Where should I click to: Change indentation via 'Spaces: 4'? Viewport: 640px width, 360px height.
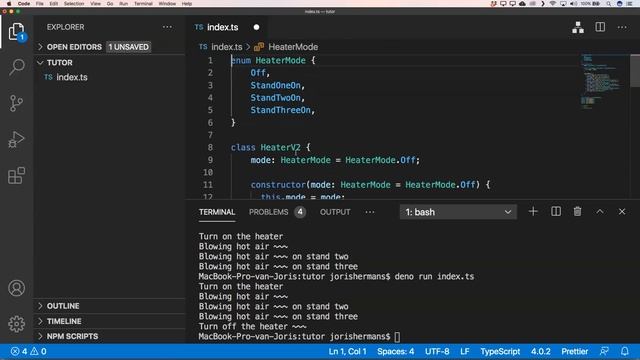[396, 351]
